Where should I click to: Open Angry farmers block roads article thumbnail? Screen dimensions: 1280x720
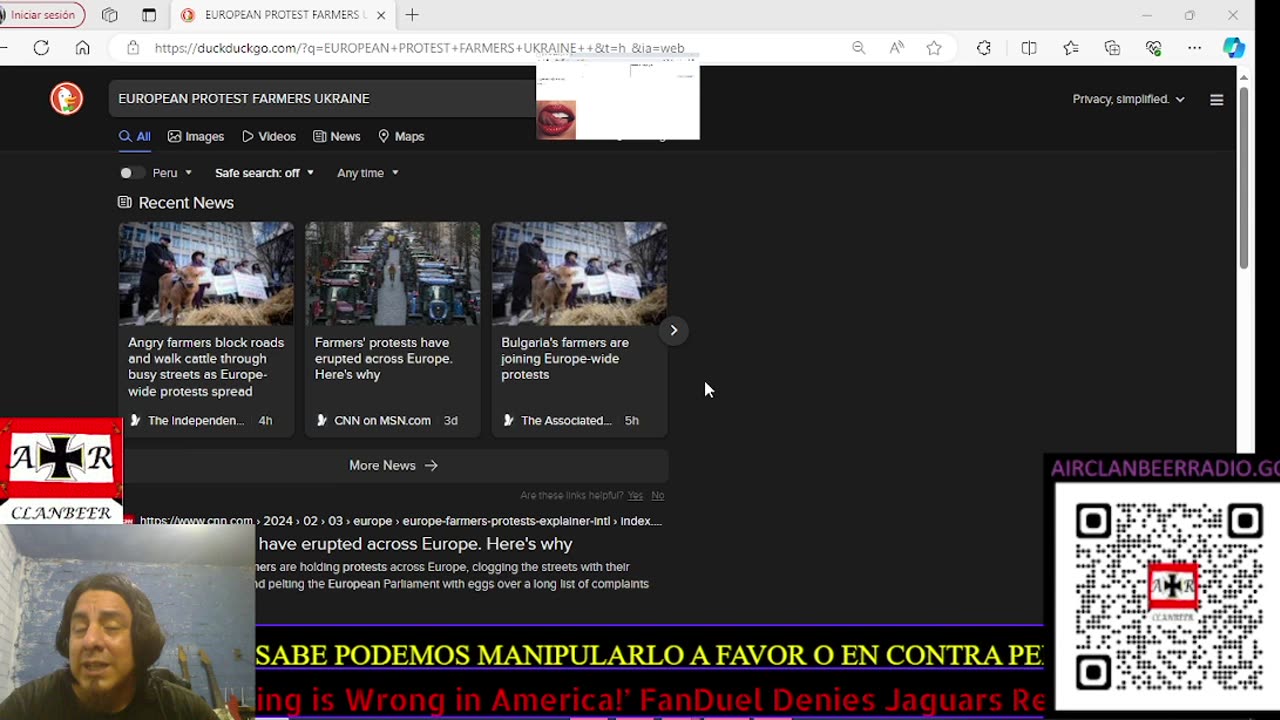[206, 273]
